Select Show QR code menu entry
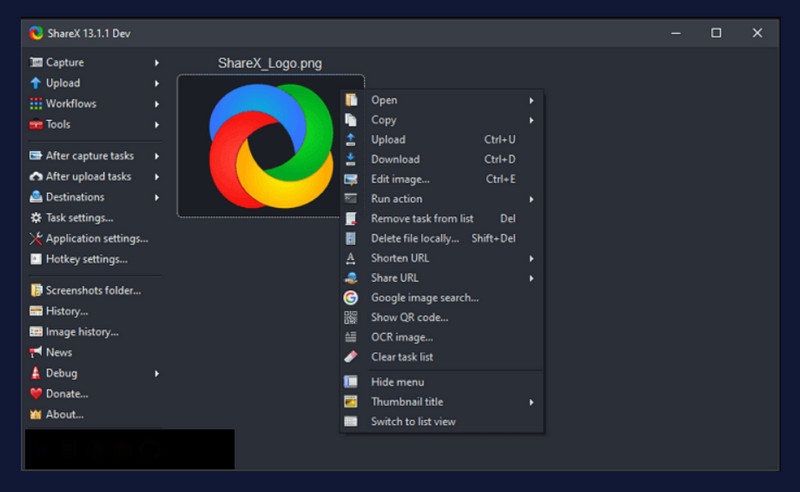The width and height of the screenshot is (800, 492). pyautogui.click(x=442, y=317)
